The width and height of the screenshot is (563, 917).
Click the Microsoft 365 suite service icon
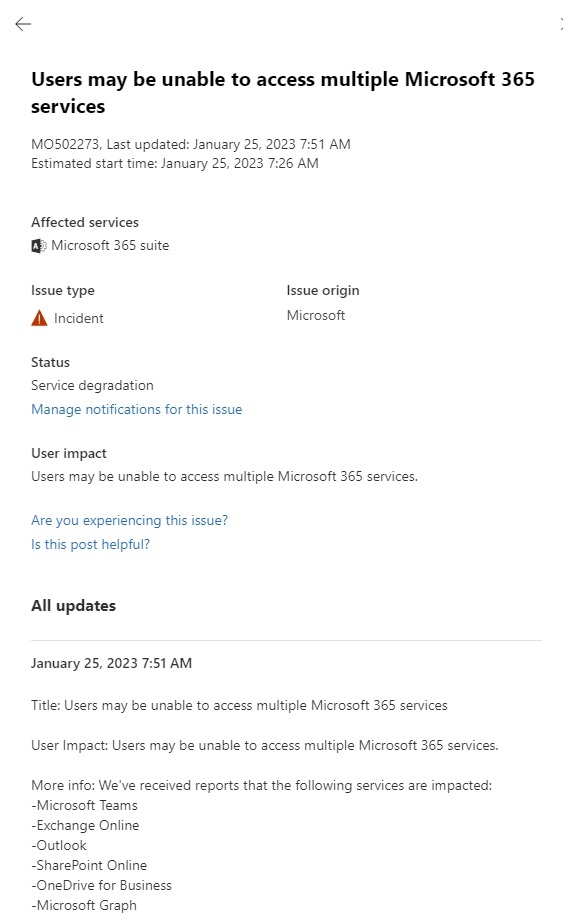(x=39, y=246)
